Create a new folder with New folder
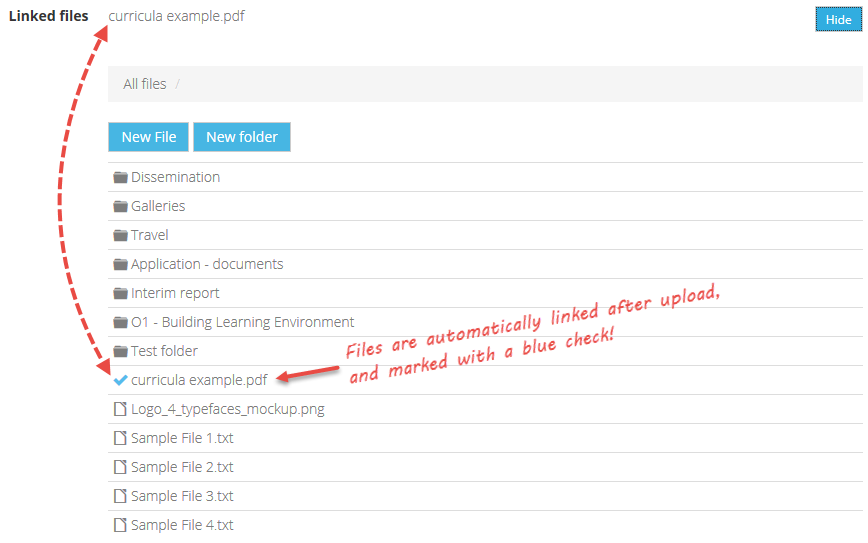Viewport: 868px width, 543px height. pos(242,137)
